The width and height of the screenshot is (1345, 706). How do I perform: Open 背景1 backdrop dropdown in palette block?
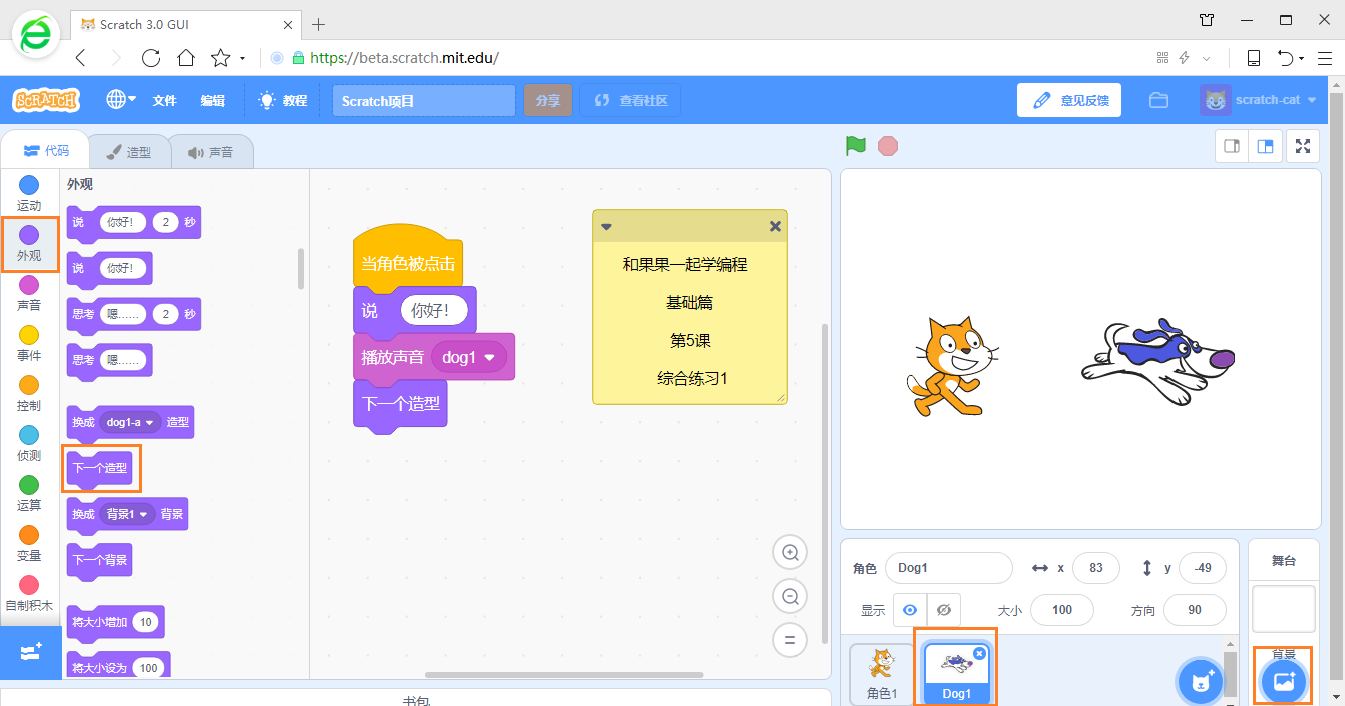pyautogui.click(x=127, y=514)
